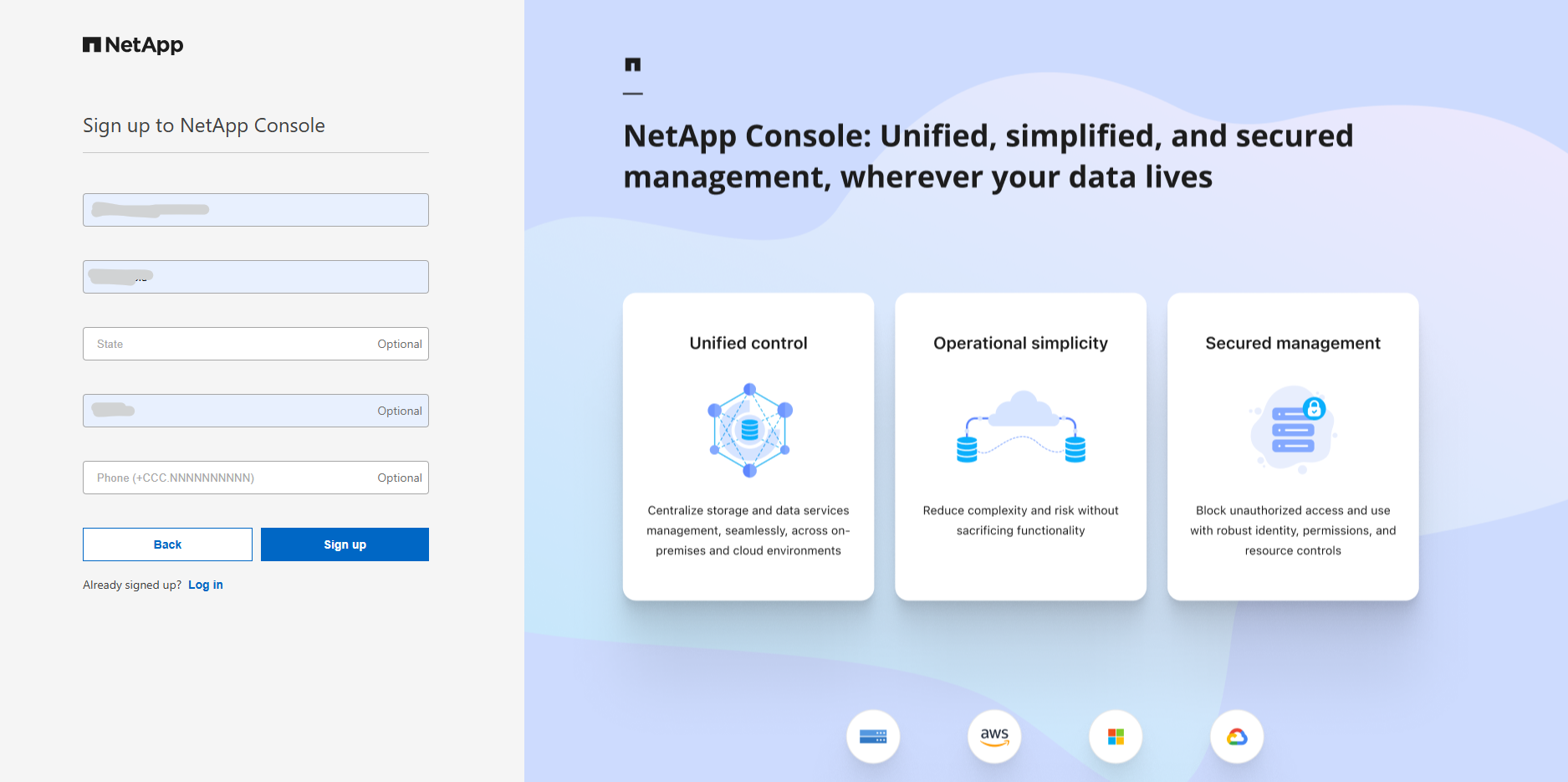Select the Google Cloud provider icon
Viewport: 1568px width, 782px height.
coord(1237,736)
